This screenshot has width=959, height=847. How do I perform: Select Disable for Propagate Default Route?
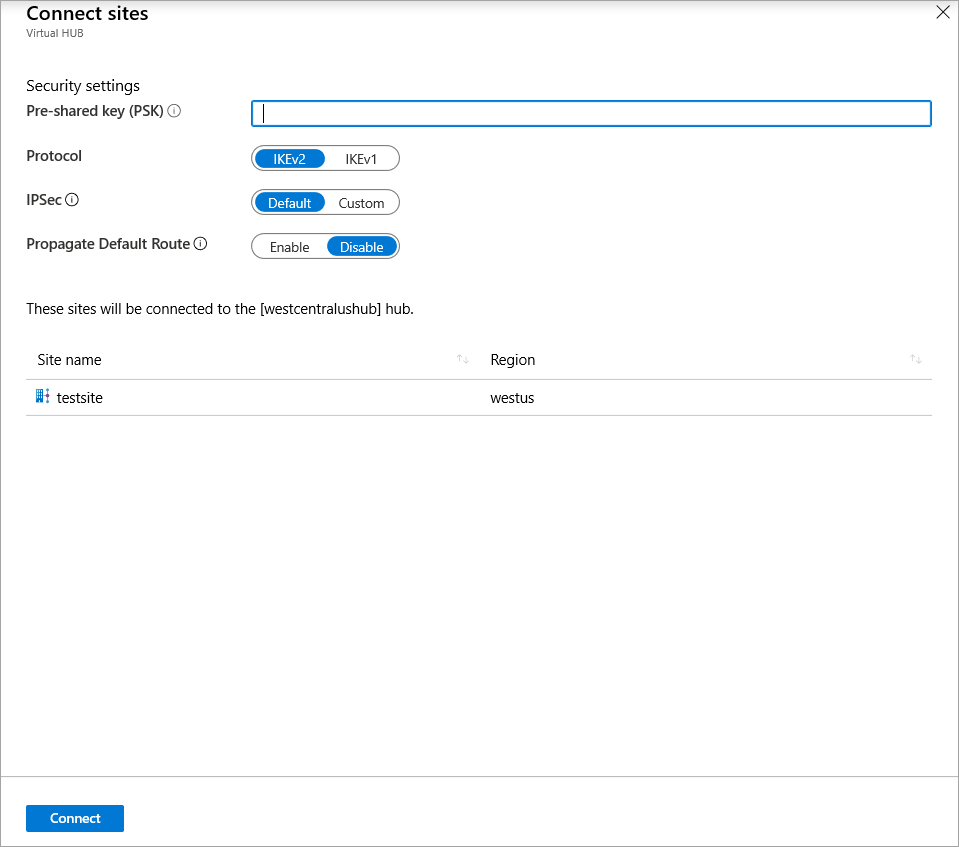click(361, 247)
